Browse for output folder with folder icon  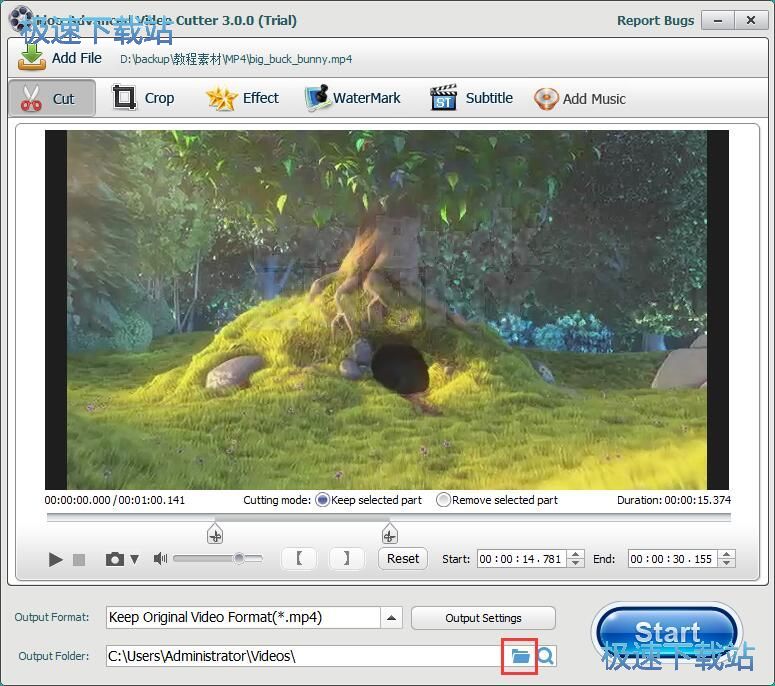pos(520,656)
